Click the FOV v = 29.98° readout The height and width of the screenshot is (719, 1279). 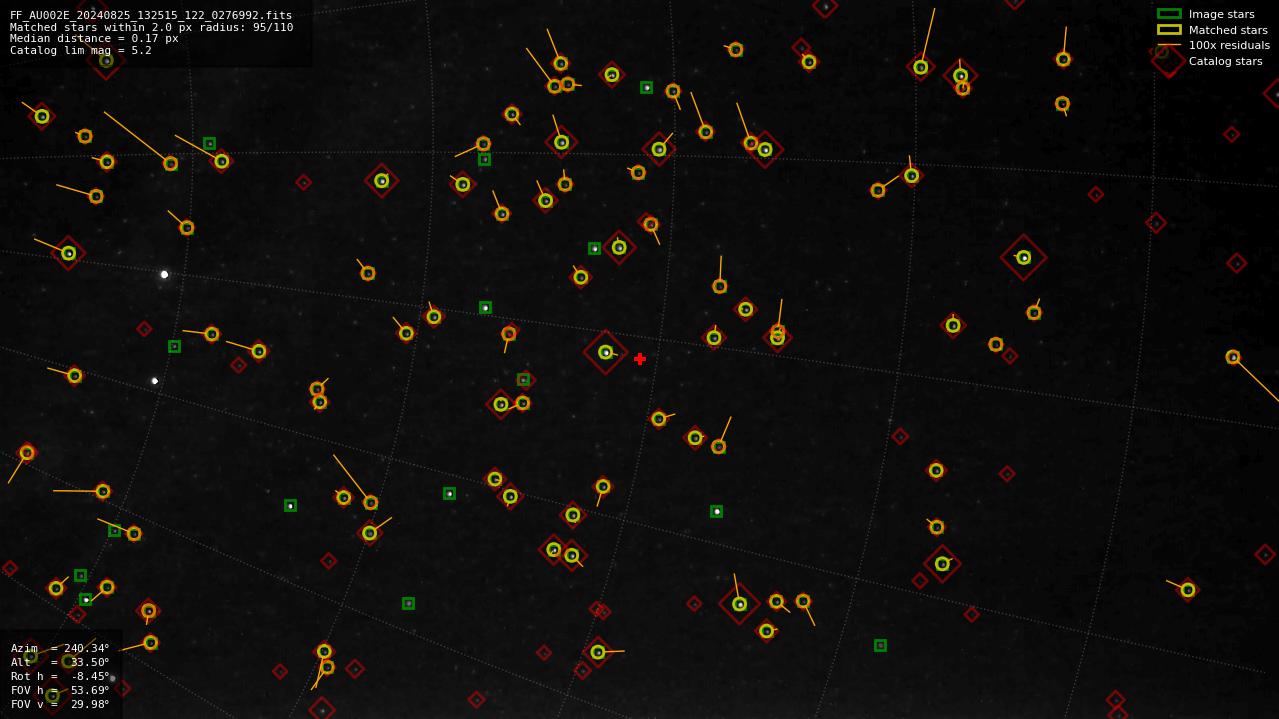tap(60, 704)
